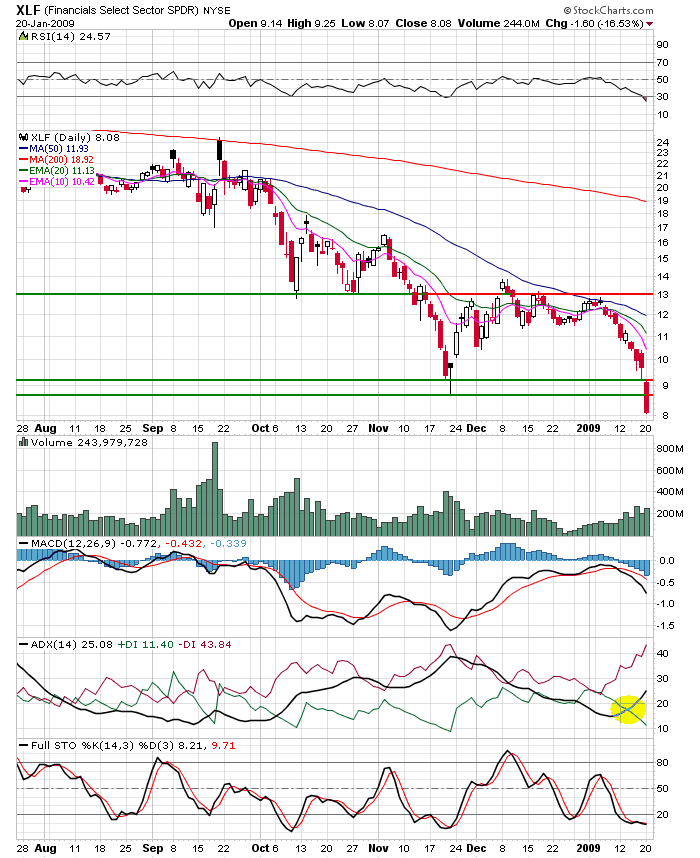Click the ADX(14) 25.08 label

point(72,645)
